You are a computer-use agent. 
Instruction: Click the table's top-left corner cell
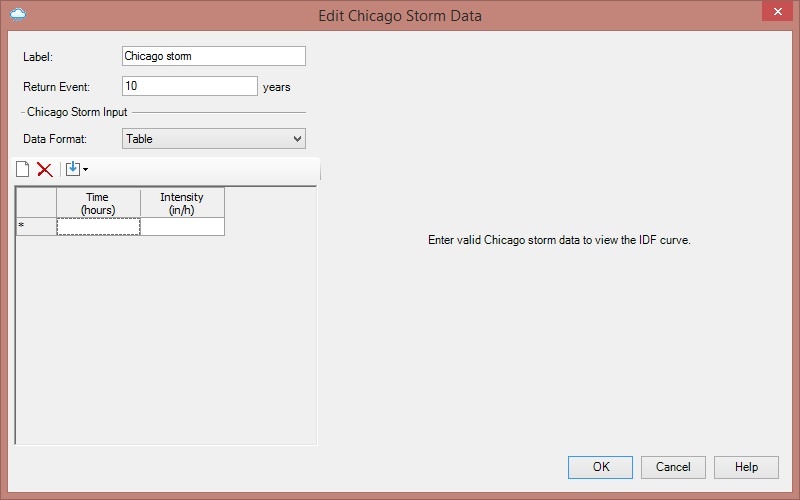pos(36,203)
